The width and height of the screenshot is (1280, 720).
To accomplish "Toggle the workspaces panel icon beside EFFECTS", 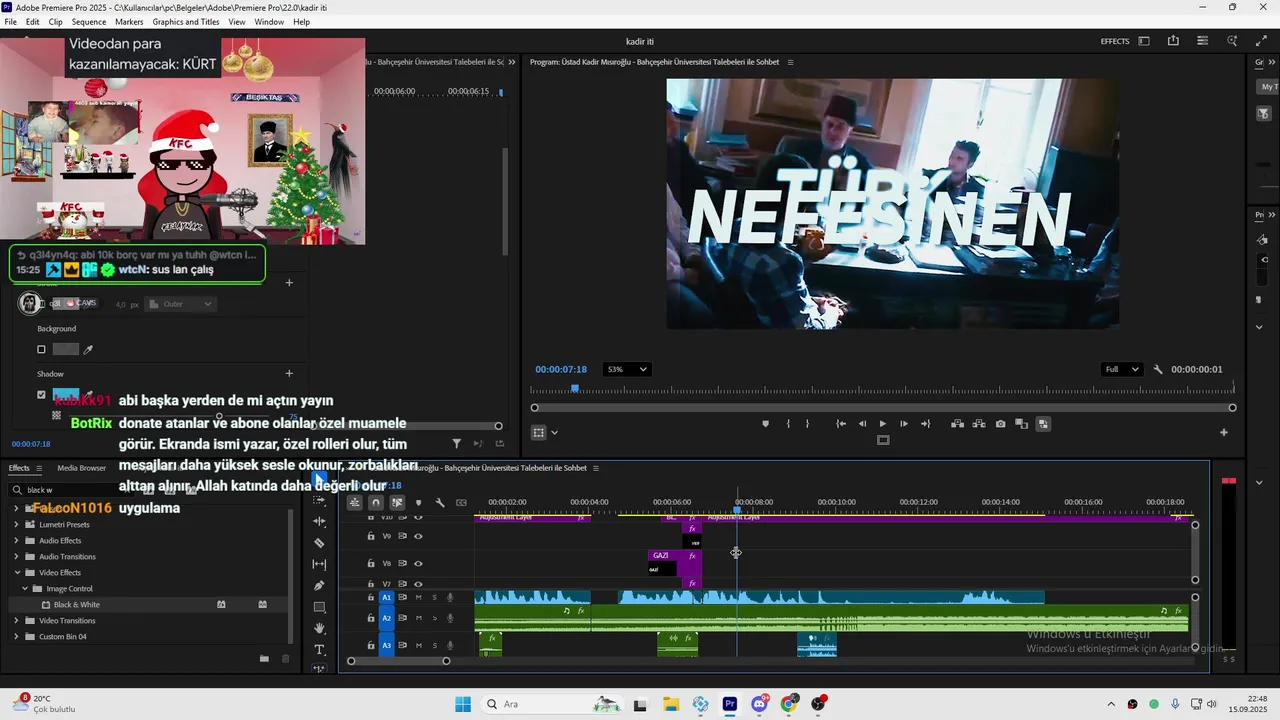I will [1144, 41].
